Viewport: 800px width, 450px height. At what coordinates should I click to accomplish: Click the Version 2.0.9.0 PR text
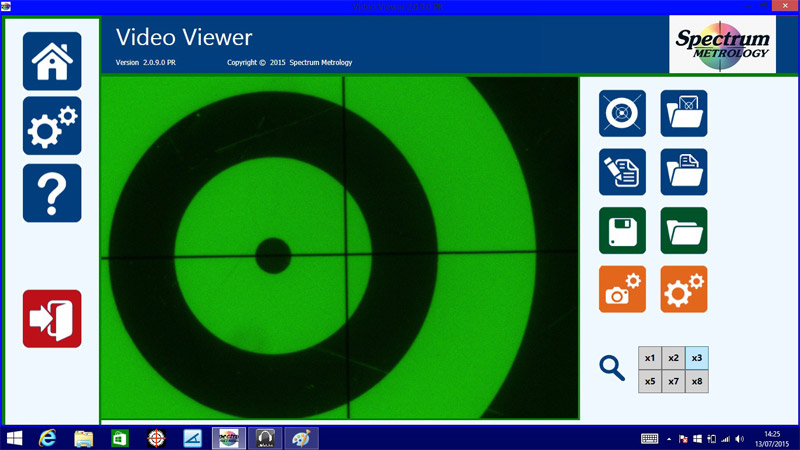tap(145, 62)
